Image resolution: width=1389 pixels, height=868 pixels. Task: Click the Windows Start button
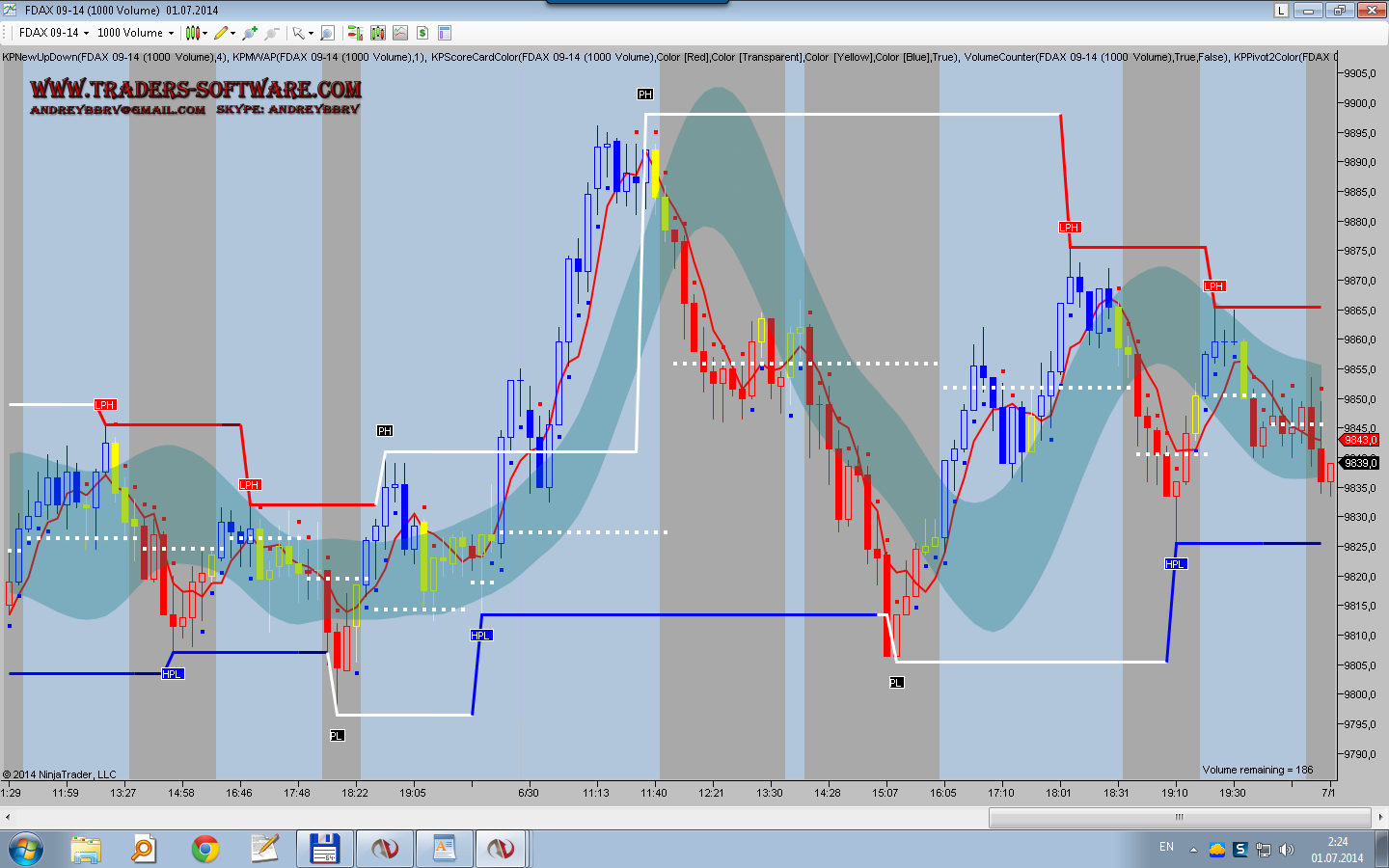tap(26, 849)
